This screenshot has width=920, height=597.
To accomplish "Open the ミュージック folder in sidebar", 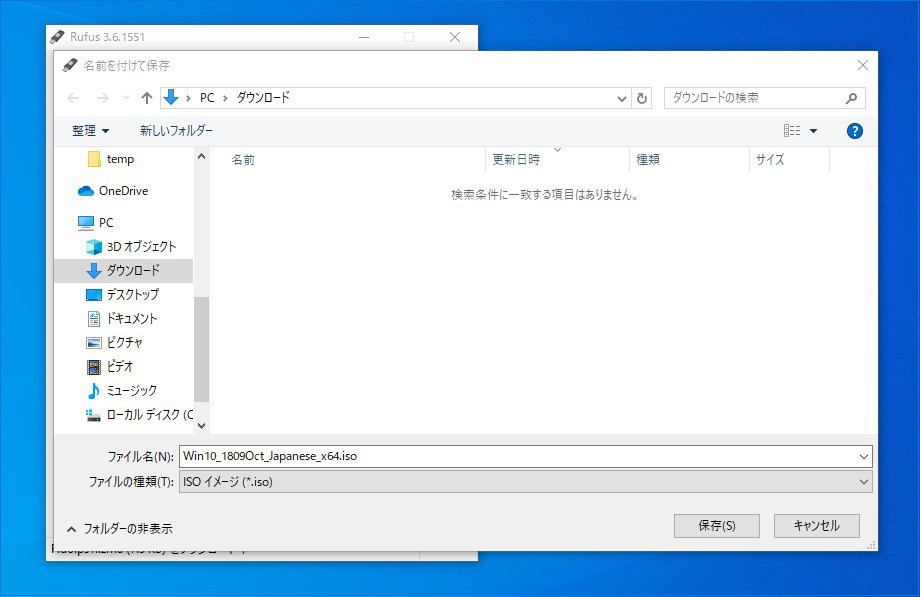I will [x=131, y=391].
